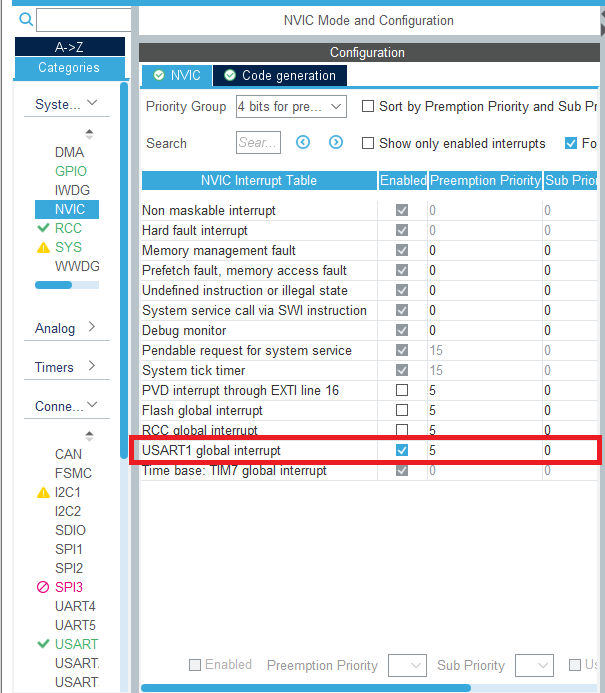Screen dimensions: 605x693
Task: Click the SYS warning triangle icon
Action: pyautogui.click(x=43, y=248)
